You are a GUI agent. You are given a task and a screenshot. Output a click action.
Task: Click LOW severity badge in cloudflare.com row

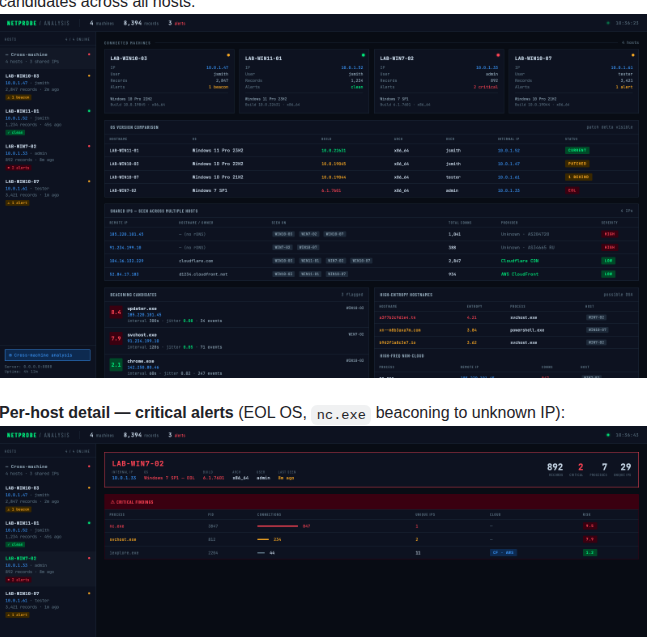608,261
